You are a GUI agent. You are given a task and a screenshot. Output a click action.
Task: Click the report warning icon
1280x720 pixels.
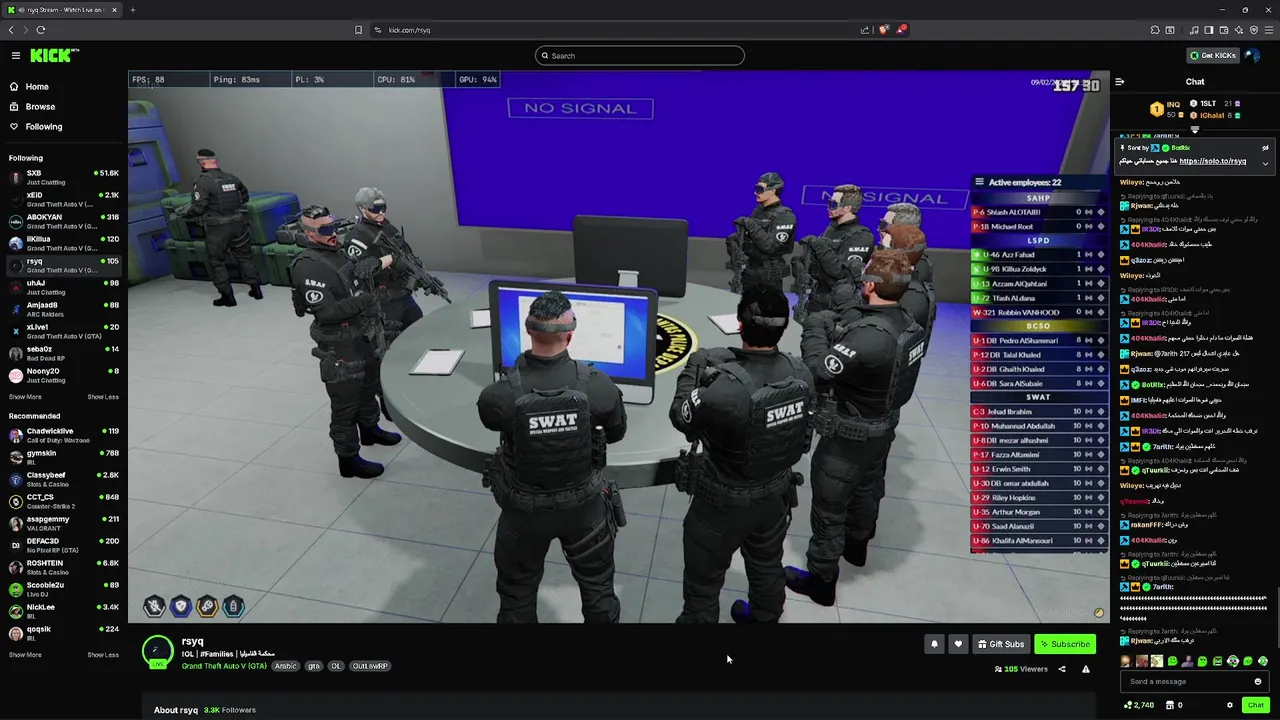[x=1086, y=669]
